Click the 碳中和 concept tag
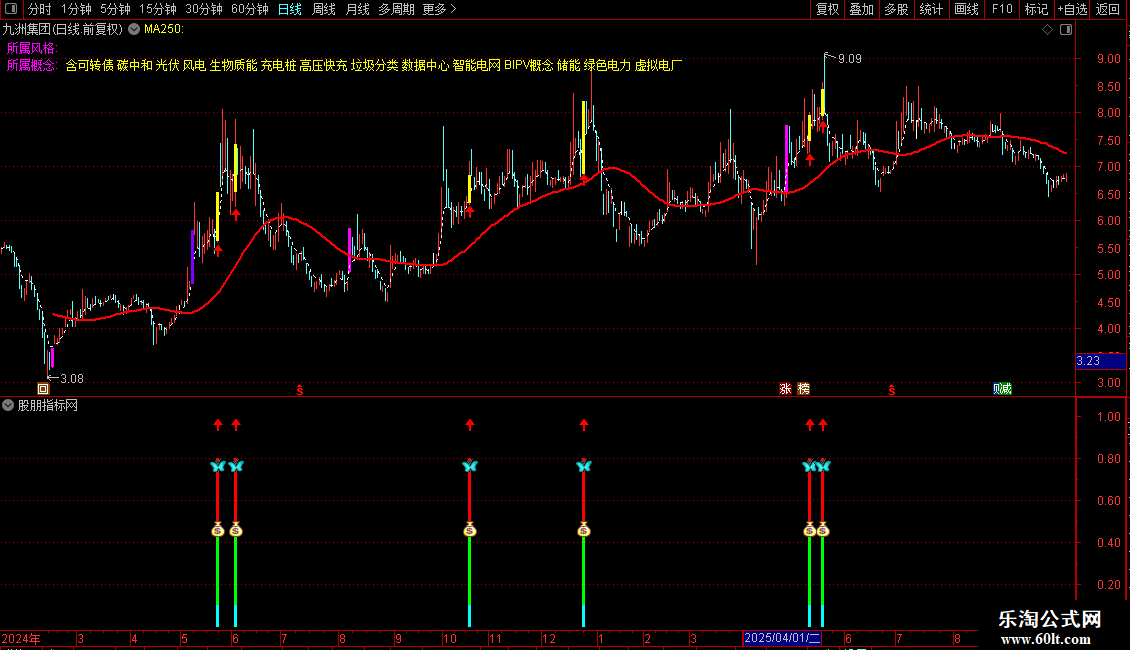The width and height of the screenshot is (1130, 650). click(135, 66)
